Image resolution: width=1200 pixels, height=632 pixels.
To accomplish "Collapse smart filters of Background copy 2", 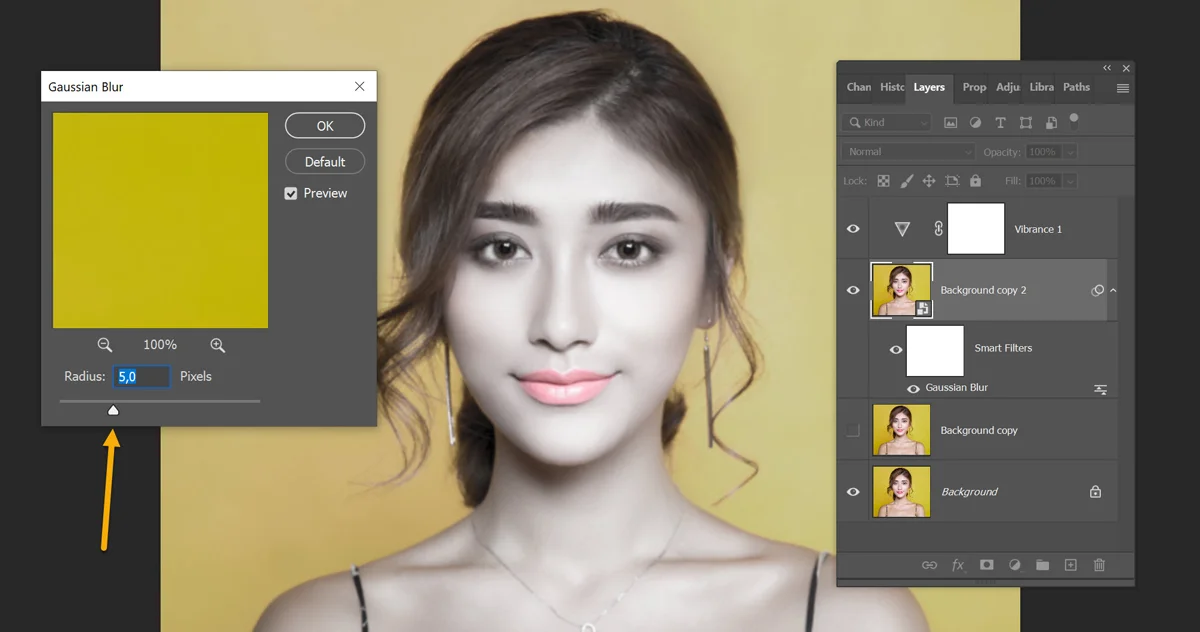I will 1113,290.
